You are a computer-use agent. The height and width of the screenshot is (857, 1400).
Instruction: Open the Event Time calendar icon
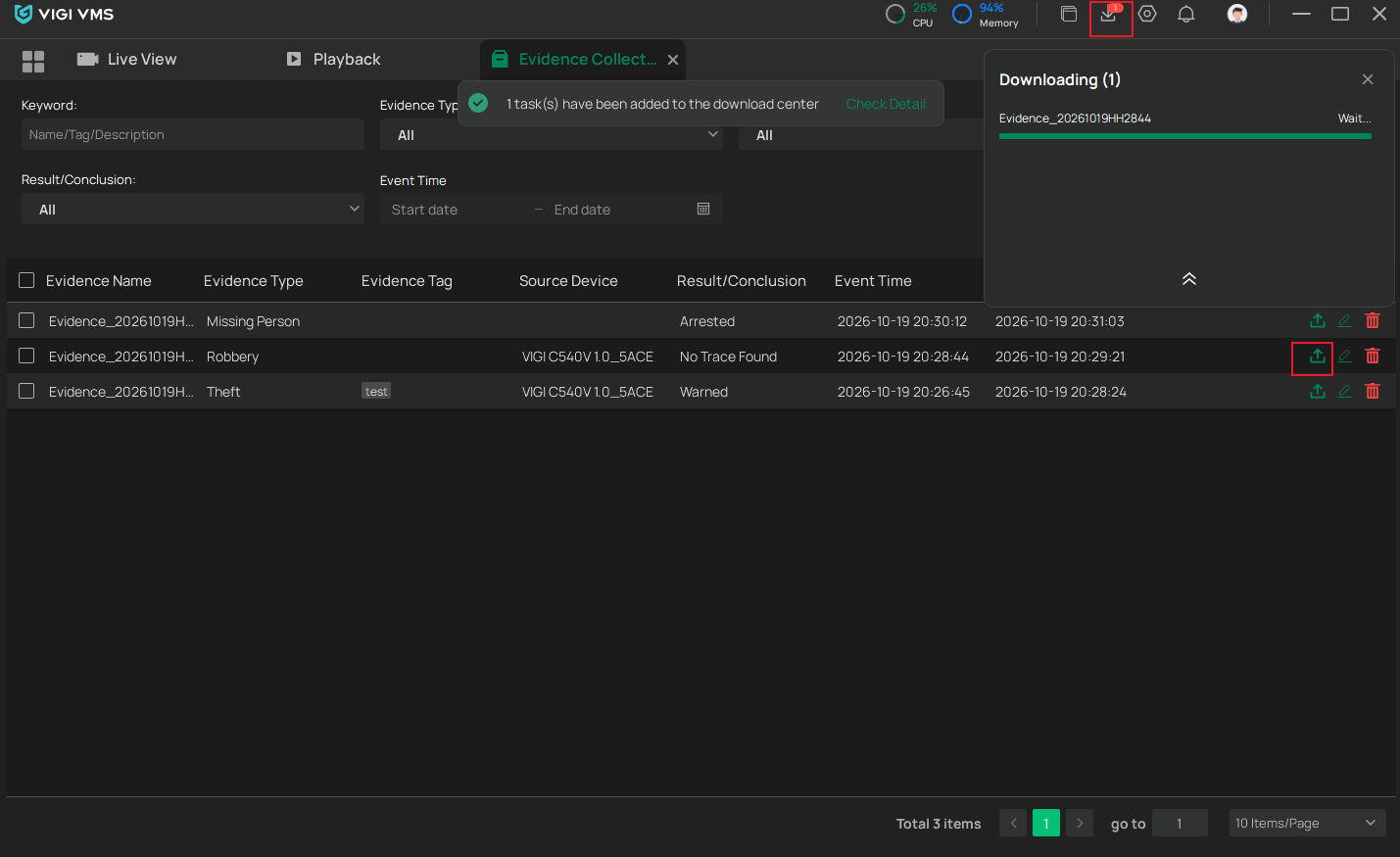[x=703, y=209]
